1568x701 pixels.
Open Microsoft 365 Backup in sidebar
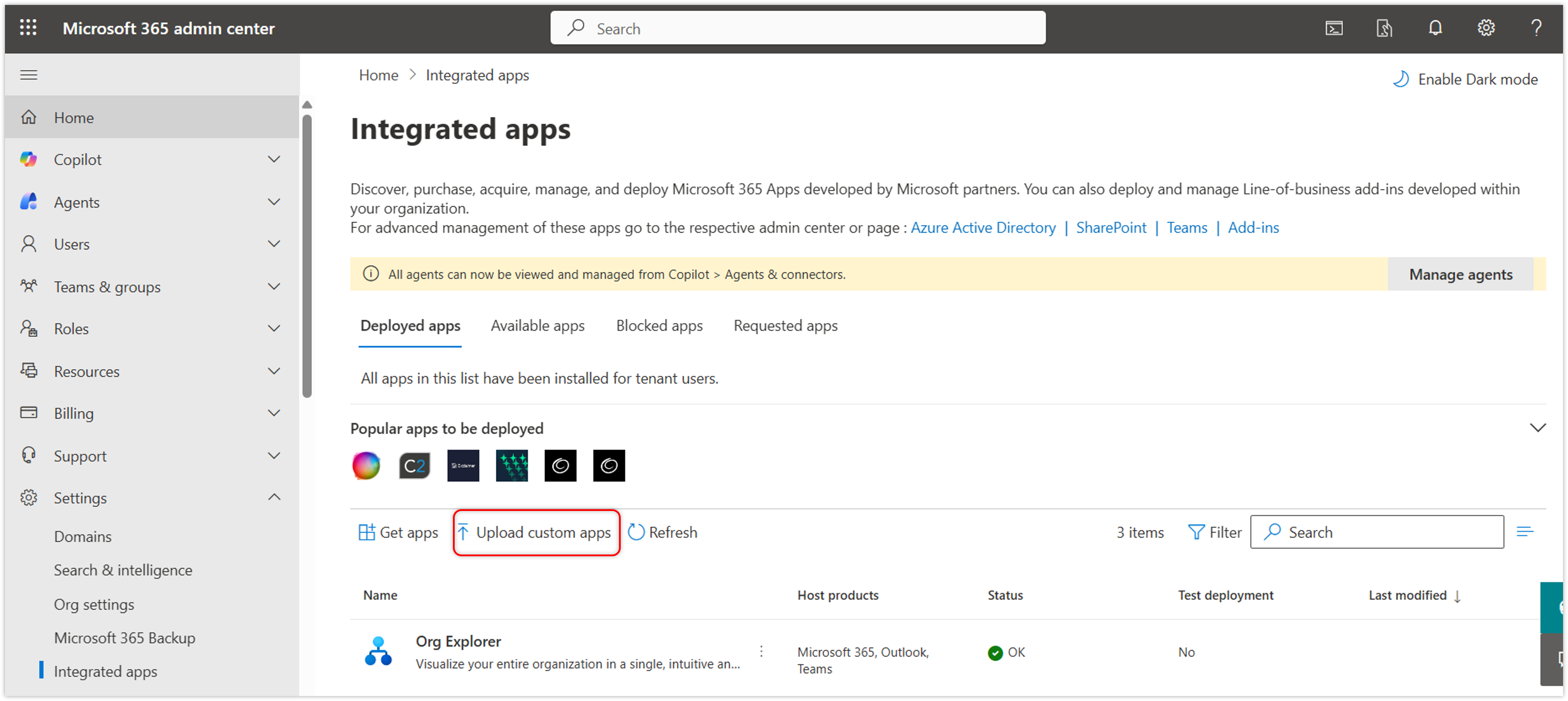(x=125, y=638)
